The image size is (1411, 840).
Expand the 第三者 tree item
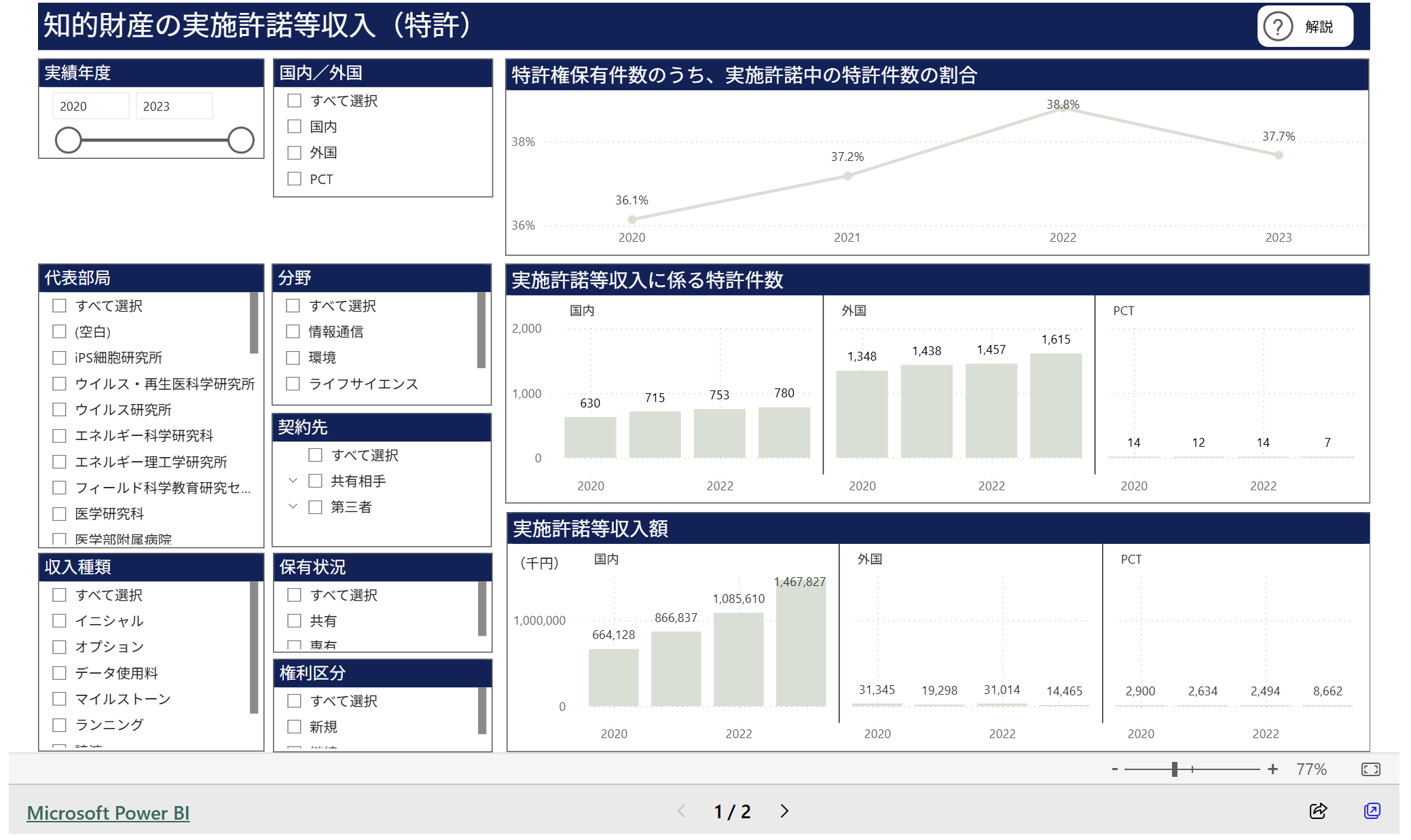[x=293, y=507]
